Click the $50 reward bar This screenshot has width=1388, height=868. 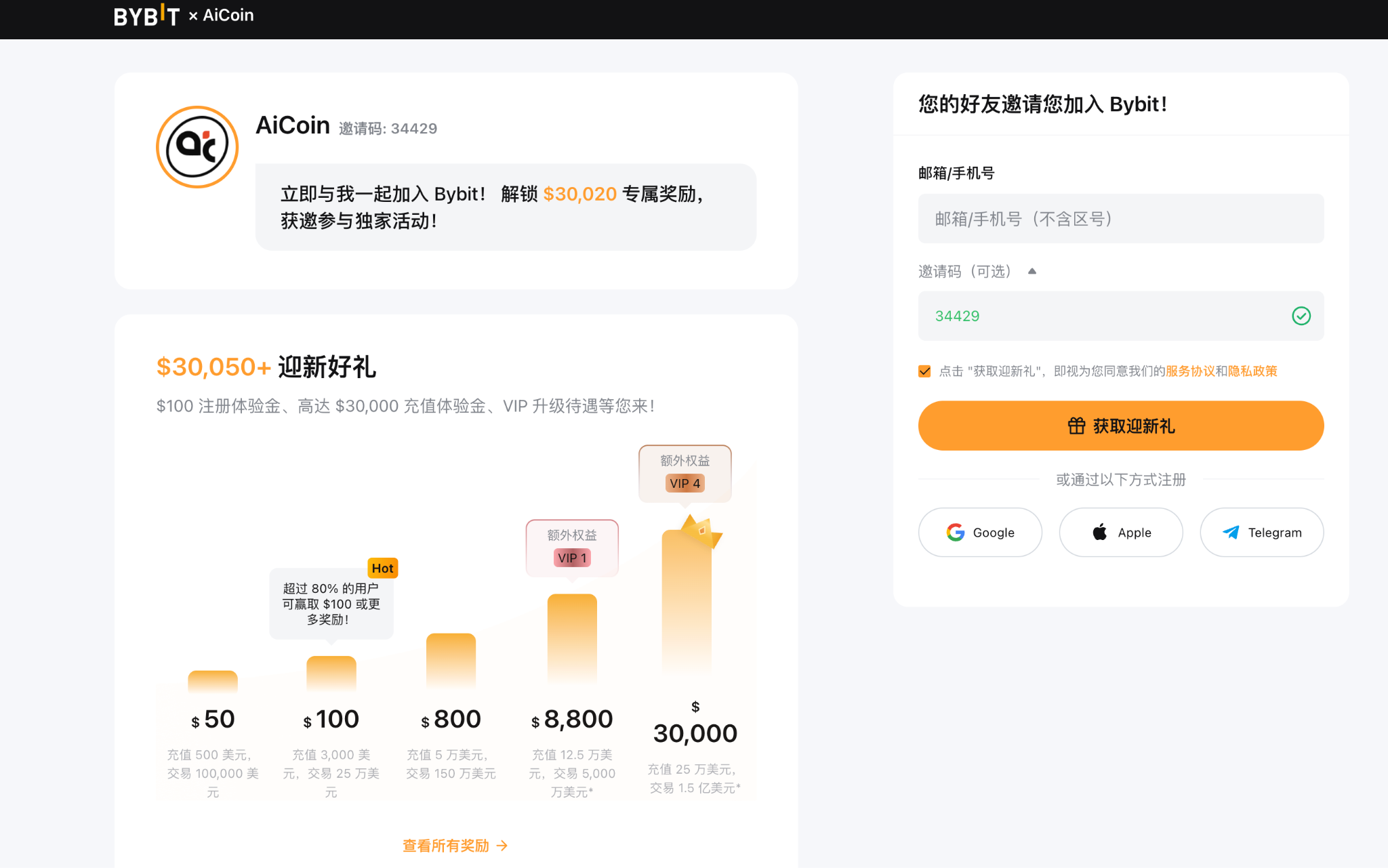click(213, 682)
